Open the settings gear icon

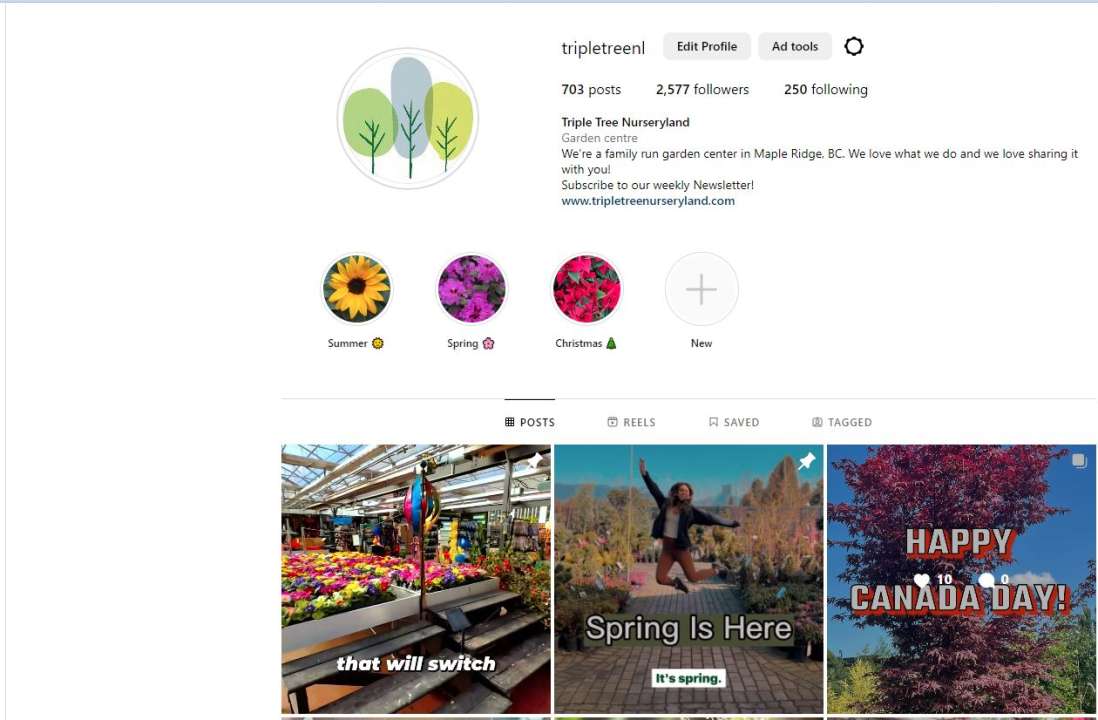pos(854,46)
